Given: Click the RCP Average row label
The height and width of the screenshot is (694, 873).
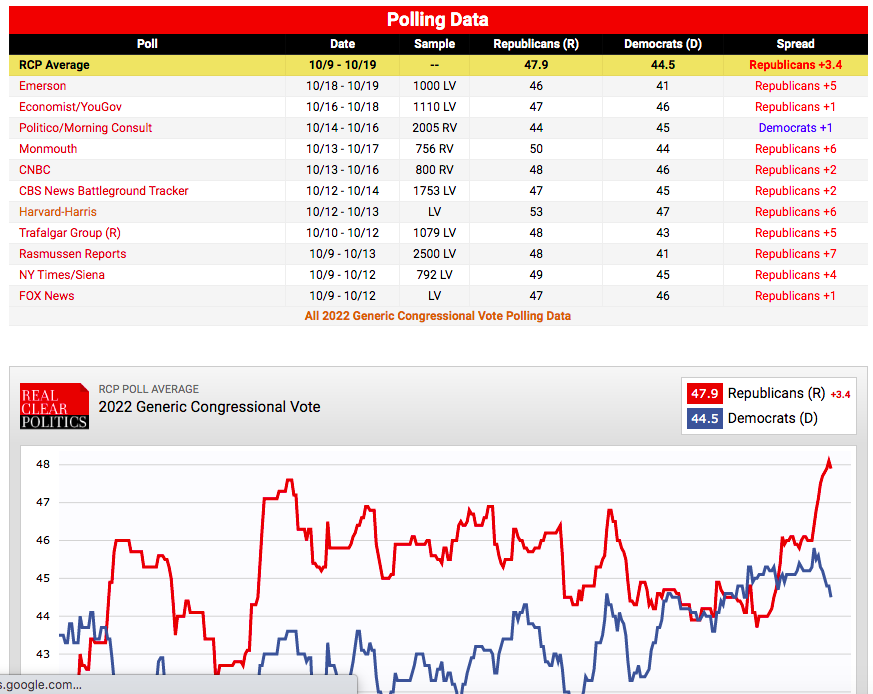Looking at the screenshot, I should coord(54,65).
